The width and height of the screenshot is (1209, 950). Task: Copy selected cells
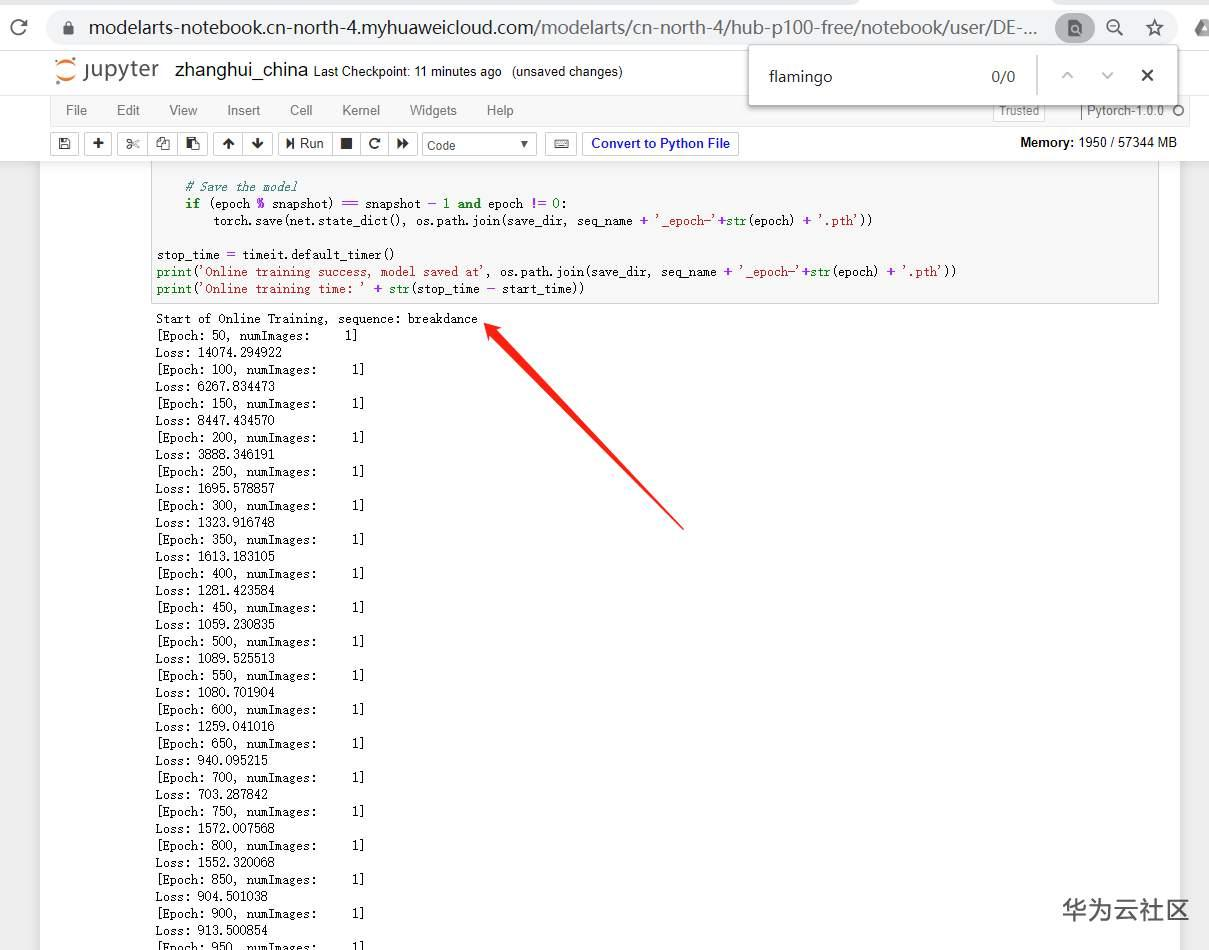coord(162,144)
